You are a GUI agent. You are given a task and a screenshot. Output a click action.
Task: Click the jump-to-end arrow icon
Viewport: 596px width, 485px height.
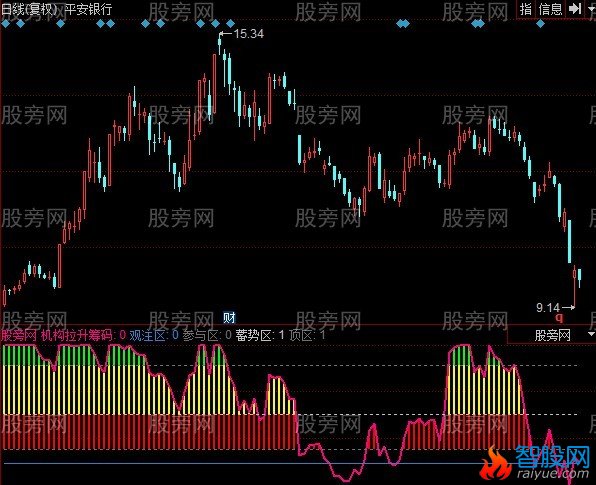[575, 9]
